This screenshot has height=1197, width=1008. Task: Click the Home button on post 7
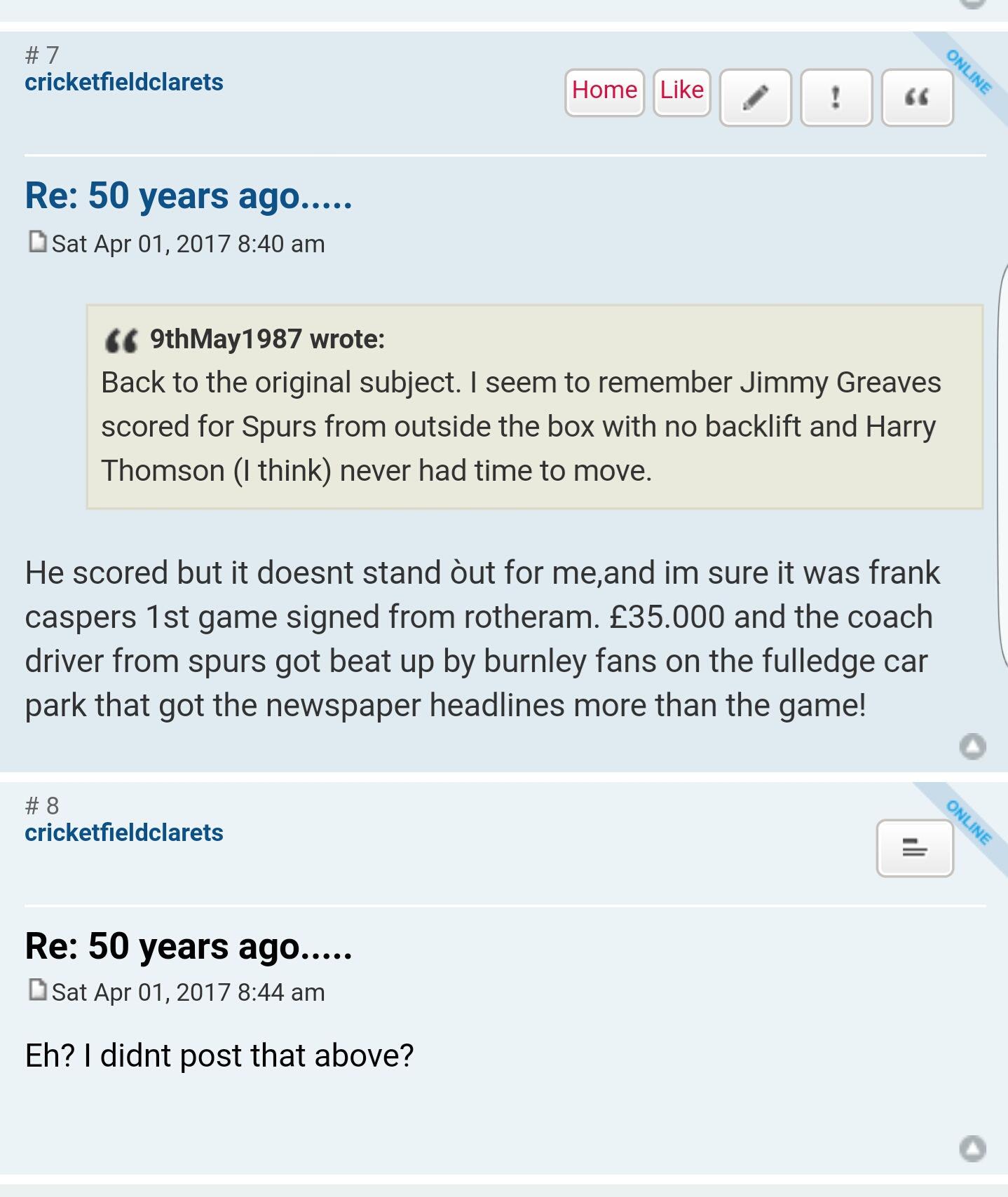click(604, 92)
